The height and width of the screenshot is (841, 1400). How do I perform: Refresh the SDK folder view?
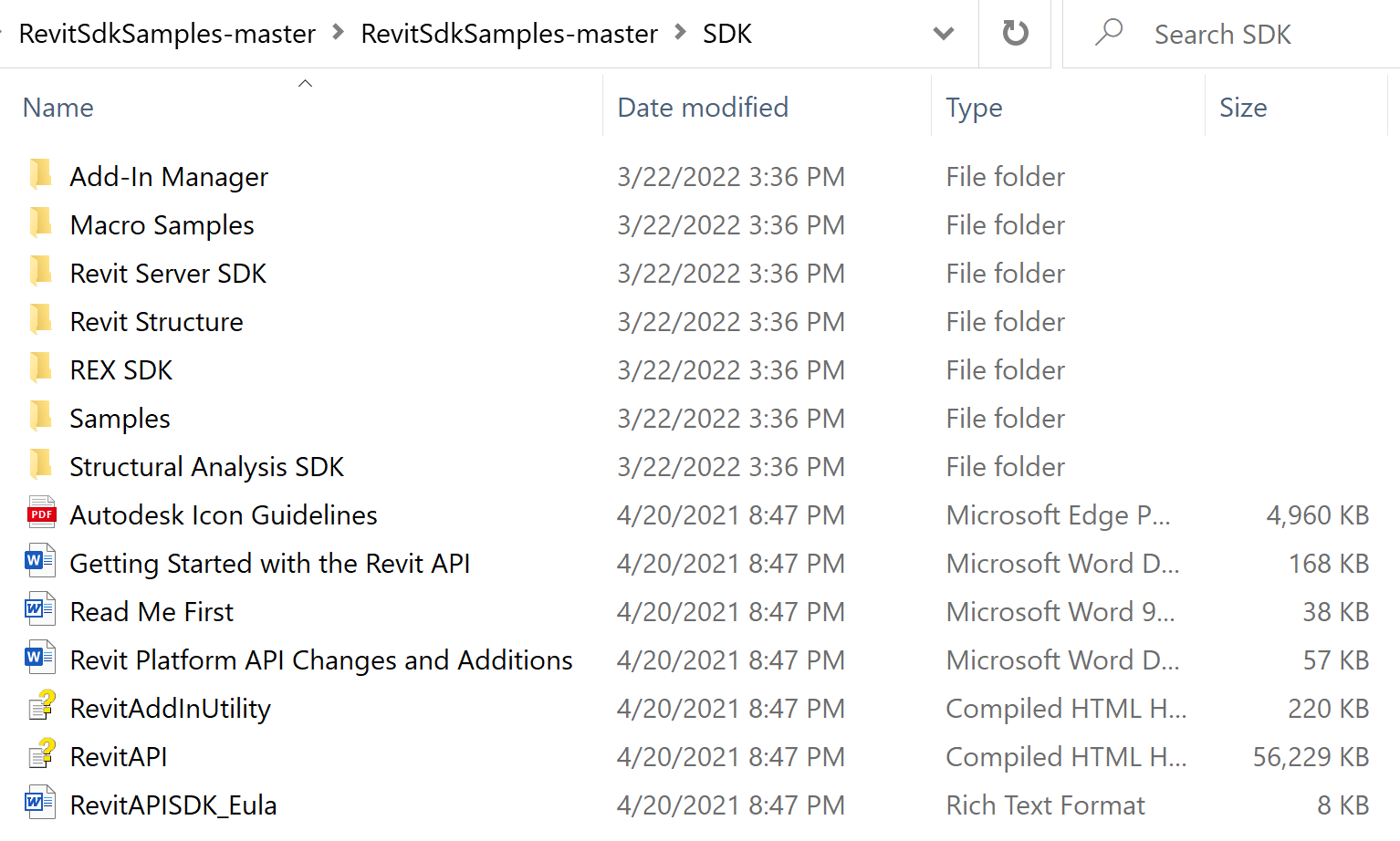point(1015,34)
